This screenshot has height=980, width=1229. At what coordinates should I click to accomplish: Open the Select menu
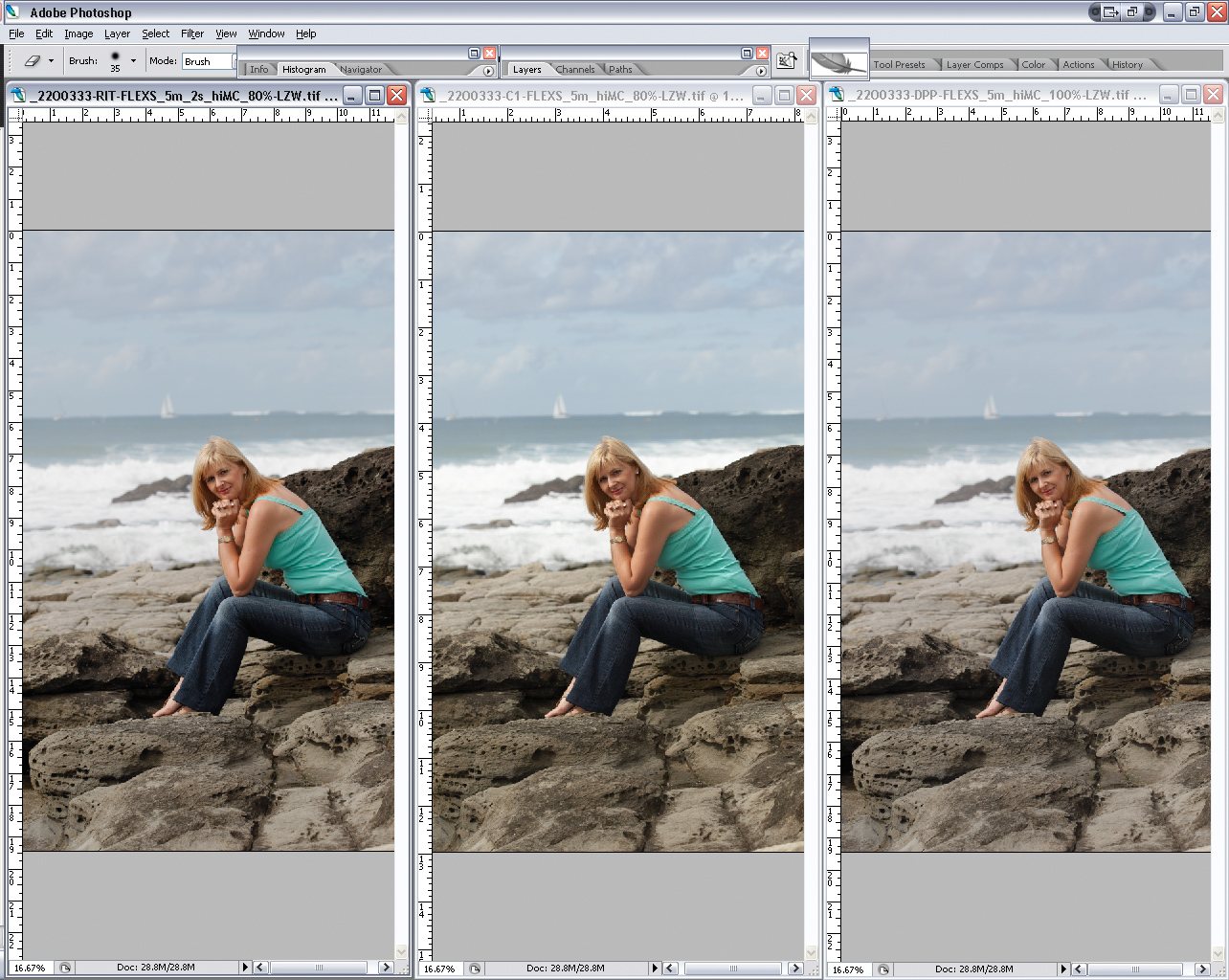coord(155,33)
